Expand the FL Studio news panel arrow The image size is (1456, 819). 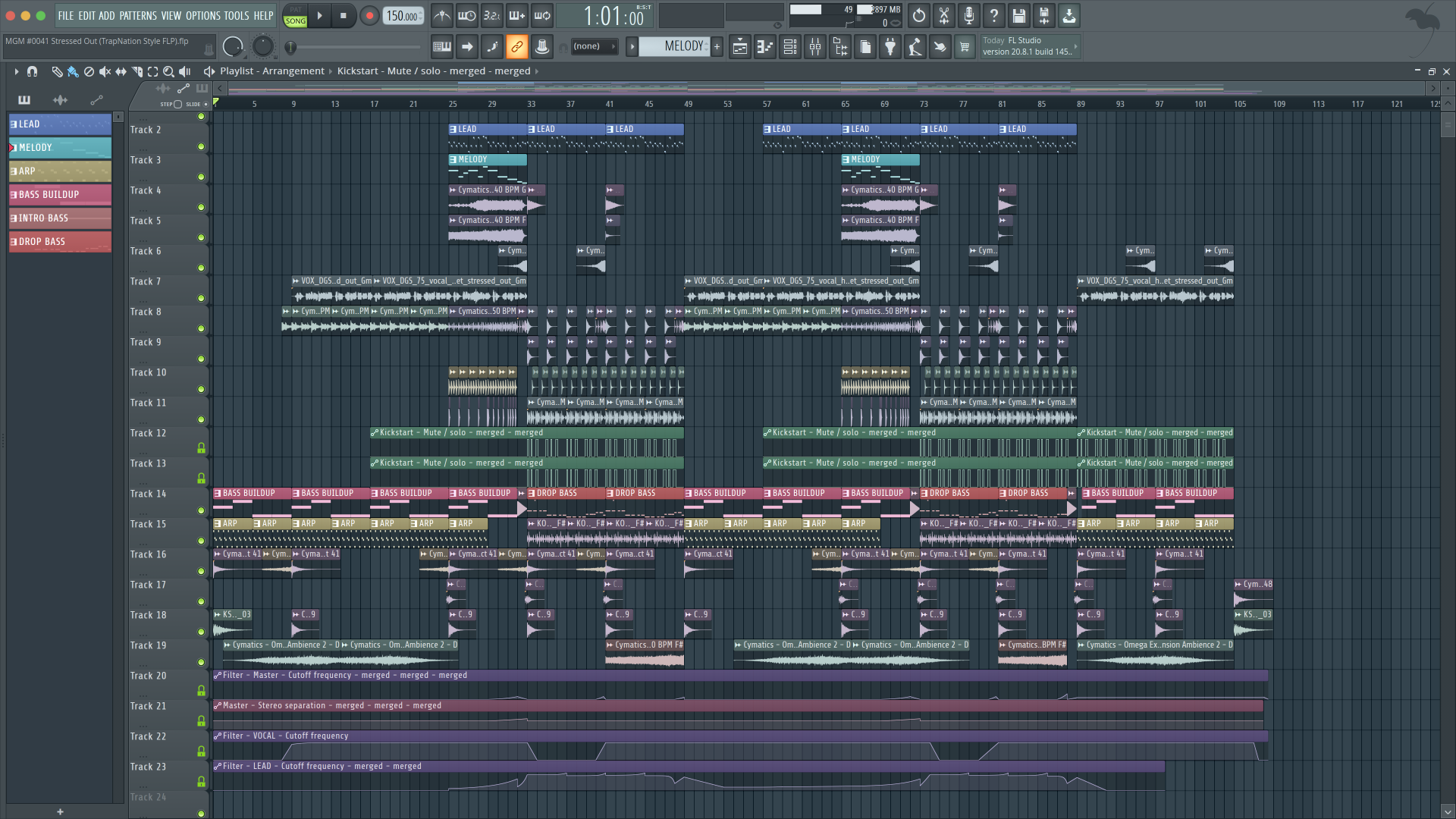pyautogui.click(x=1075, y=47)
